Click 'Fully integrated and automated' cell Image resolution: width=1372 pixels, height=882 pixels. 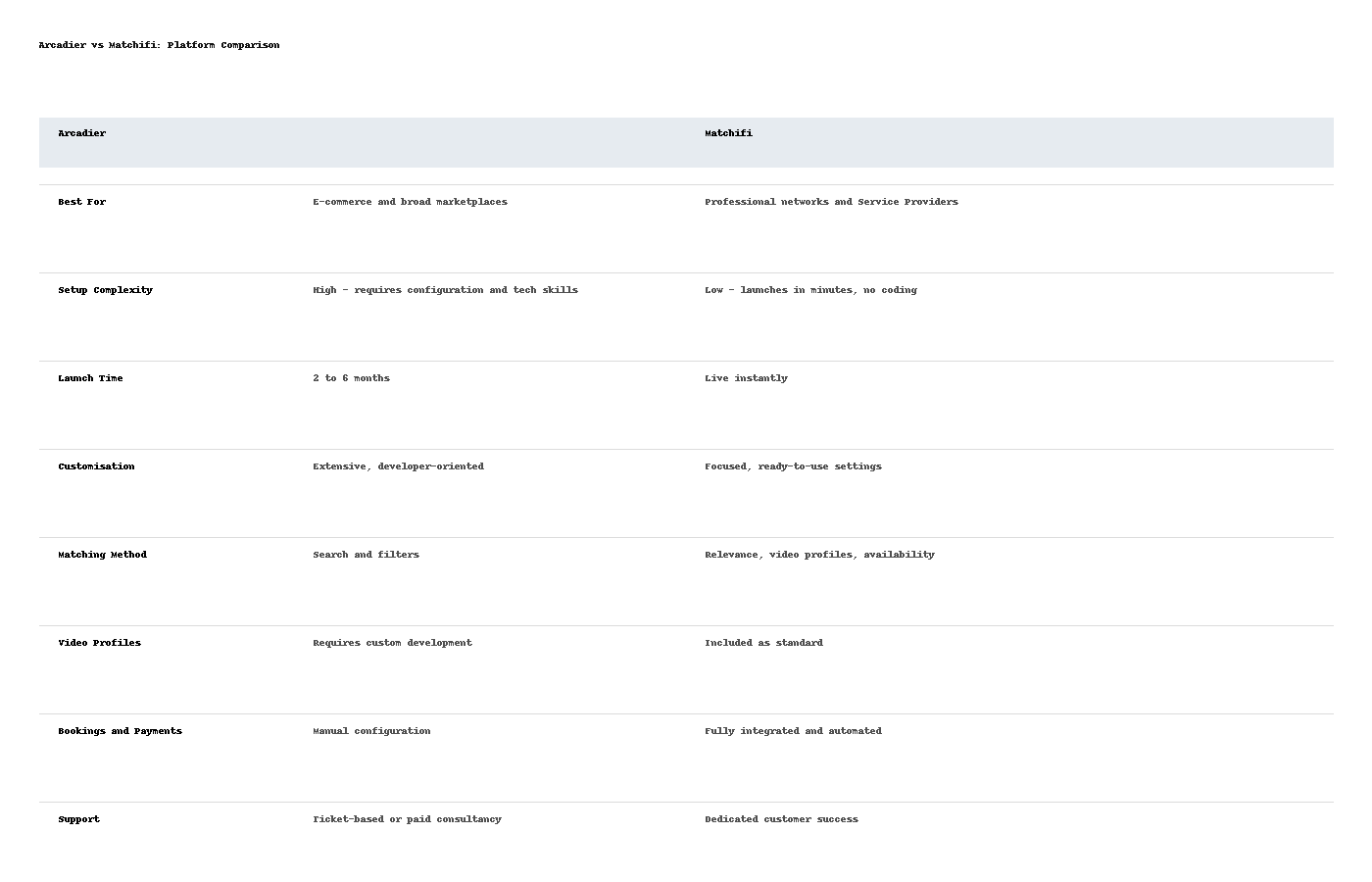[793, 731]
